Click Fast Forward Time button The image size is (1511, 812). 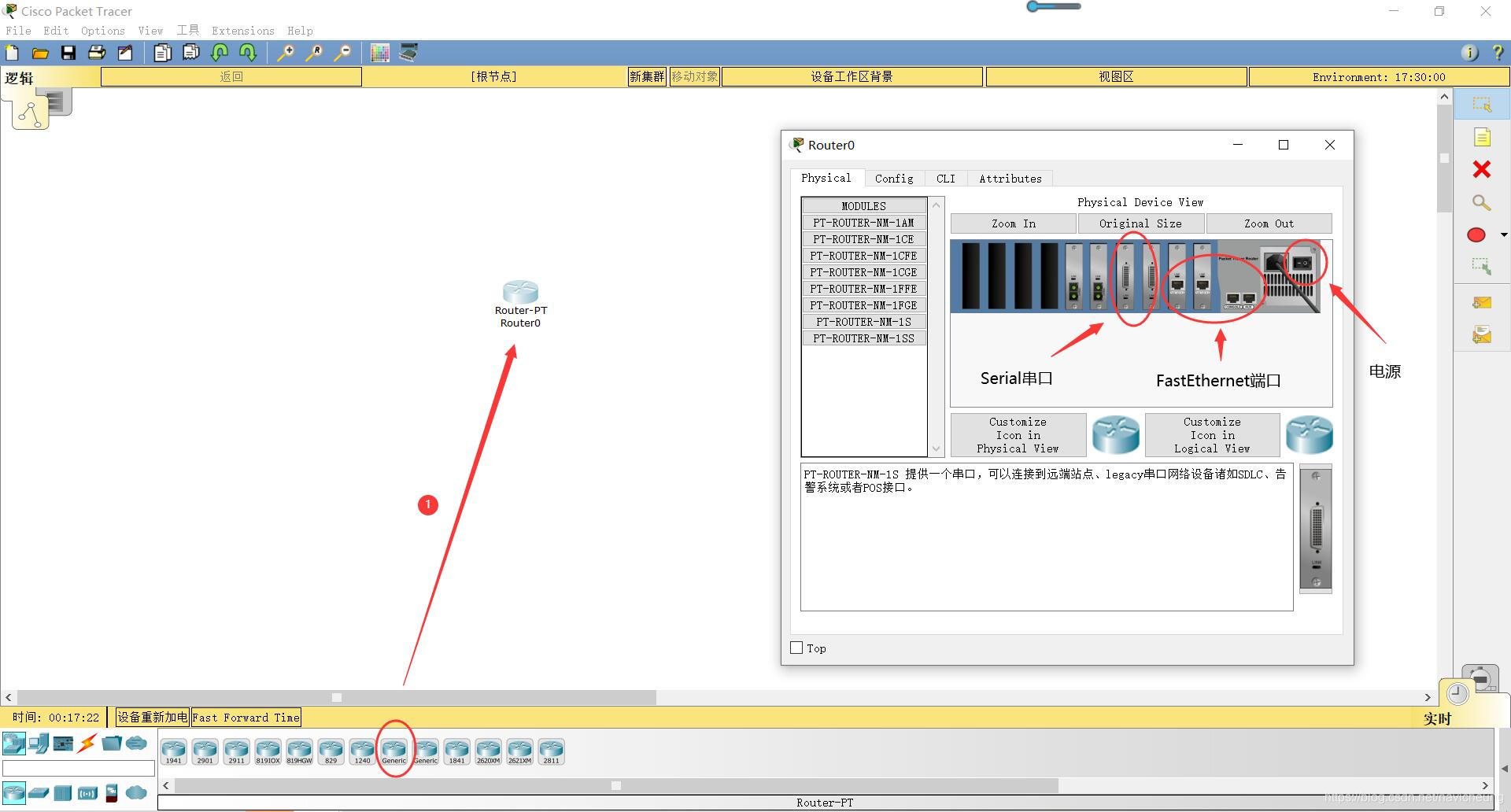point(246,717)
